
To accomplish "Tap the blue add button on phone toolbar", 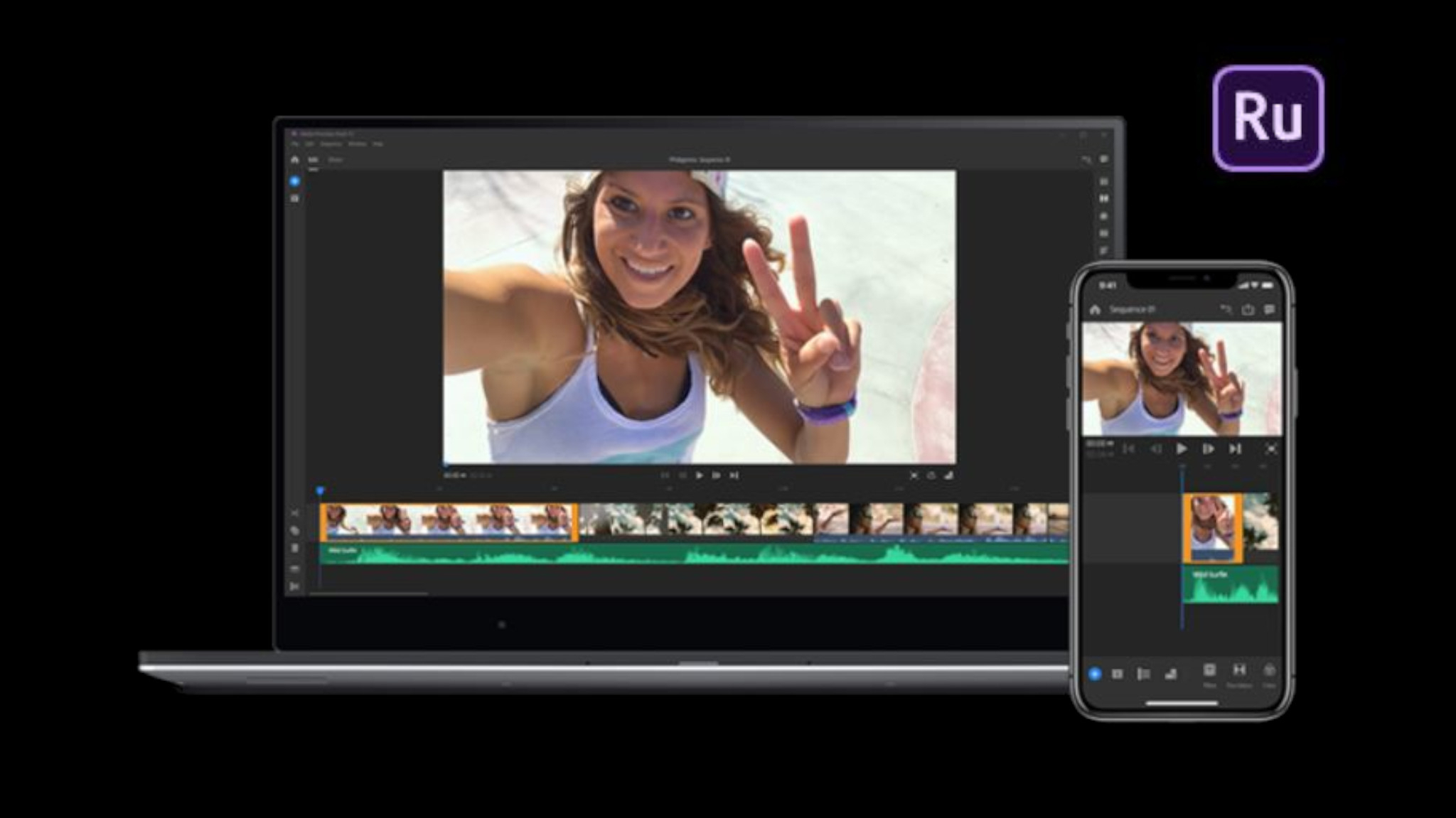I will point(1095,673).
